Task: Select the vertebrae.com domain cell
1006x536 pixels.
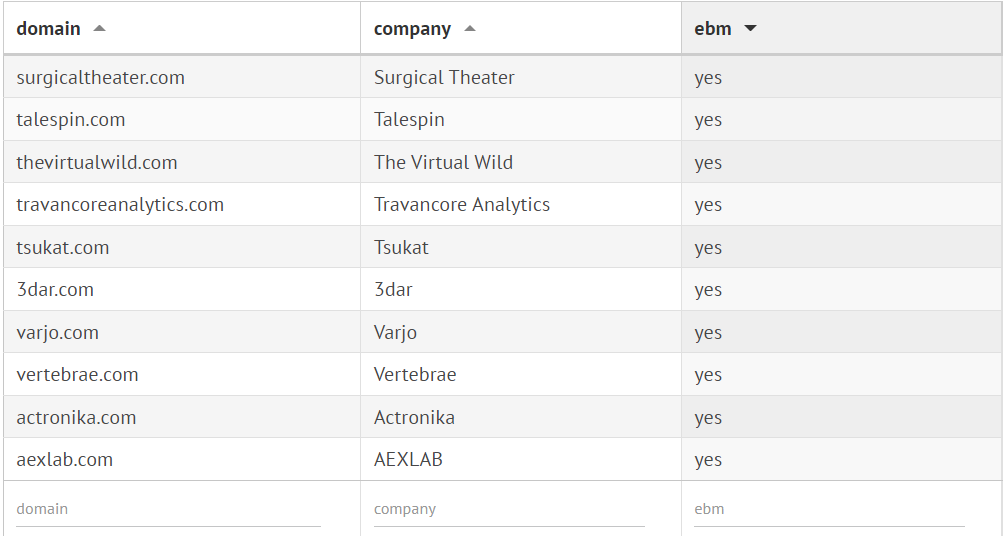Action: (x=77, y=375)
